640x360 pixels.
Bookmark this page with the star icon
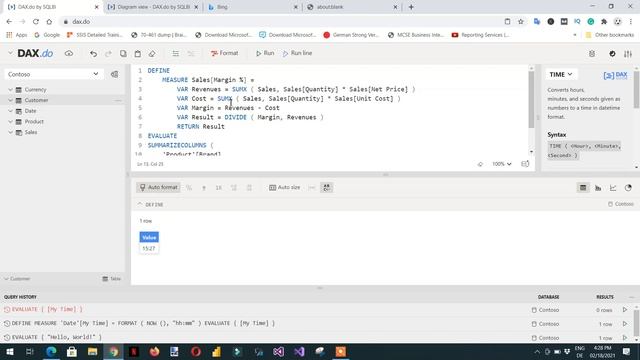521,22
